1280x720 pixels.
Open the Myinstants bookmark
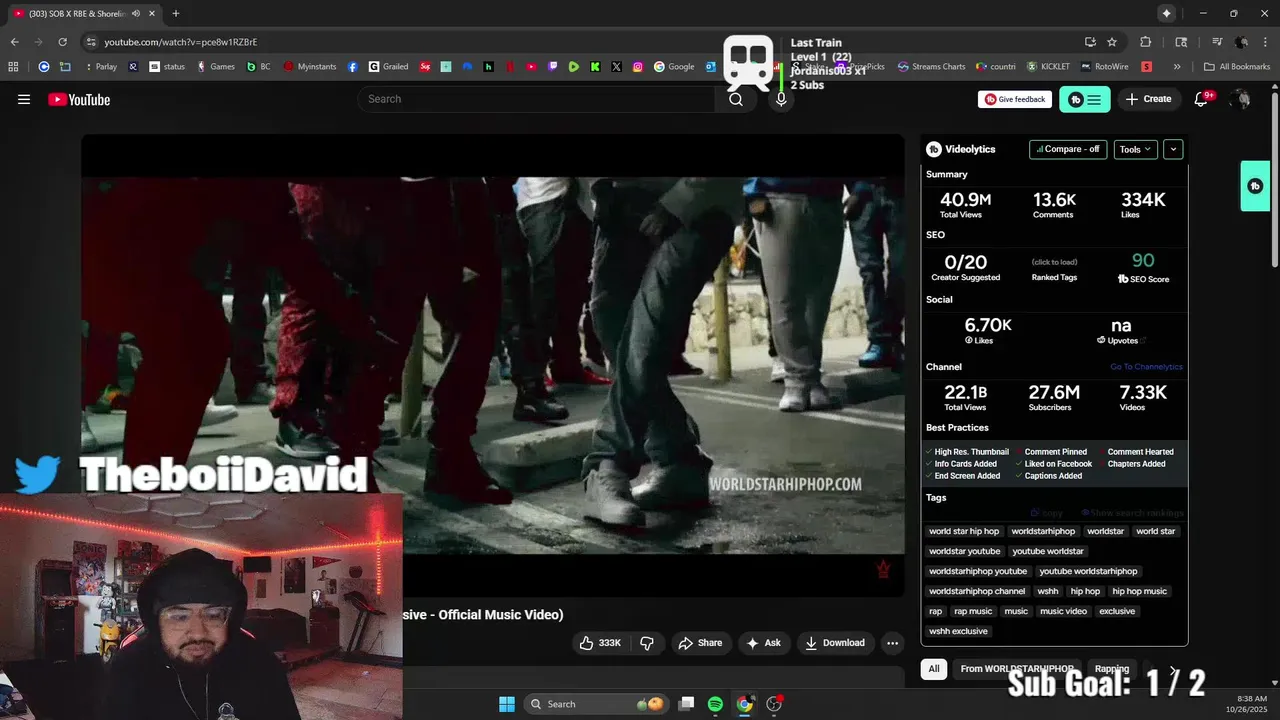tap(310, 67)
